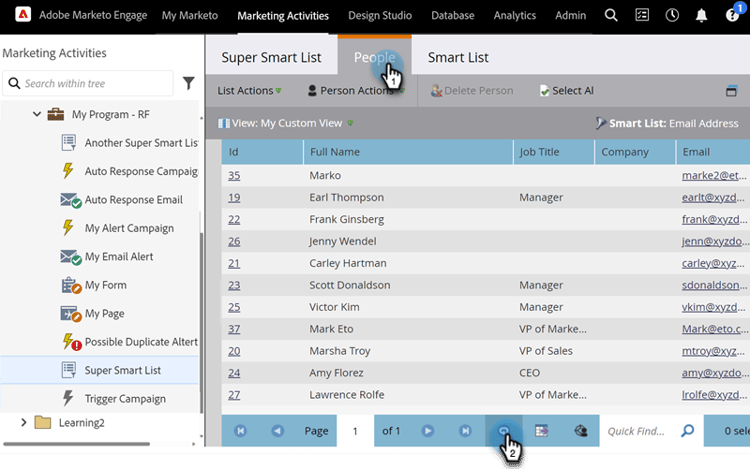Click the page number input field
Viewport: 750px width, 469px height.
coord(355,431)
